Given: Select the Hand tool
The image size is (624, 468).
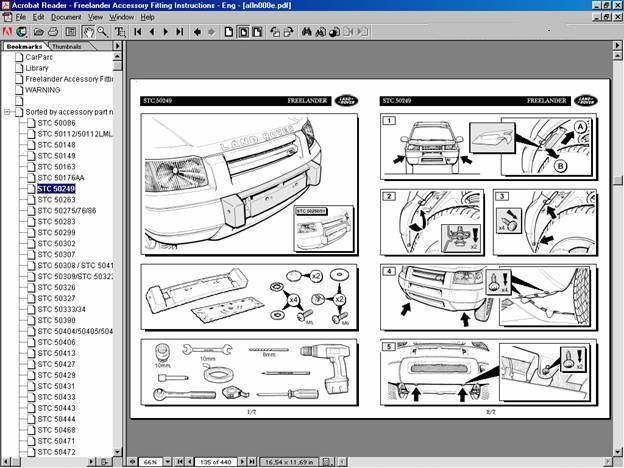Looking at the screenshot, I should pos(88,32).
